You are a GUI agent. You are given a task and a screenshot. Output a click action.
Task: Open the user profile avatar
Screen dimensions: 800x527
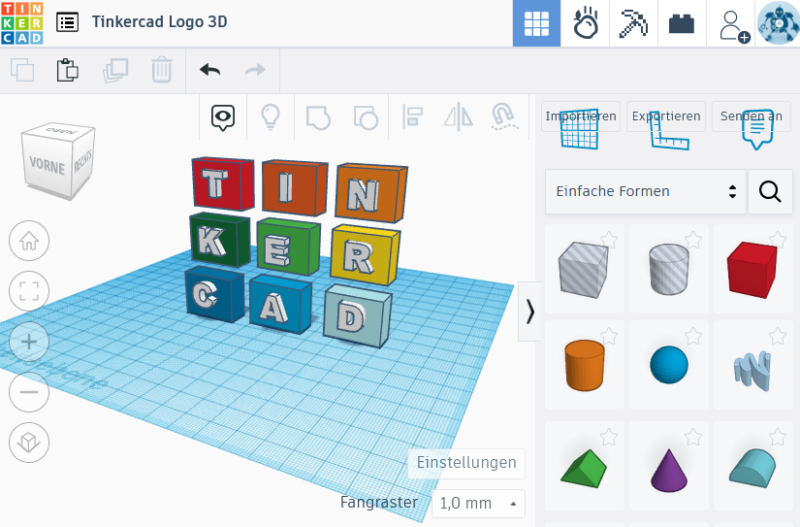(x=778, y=23)
